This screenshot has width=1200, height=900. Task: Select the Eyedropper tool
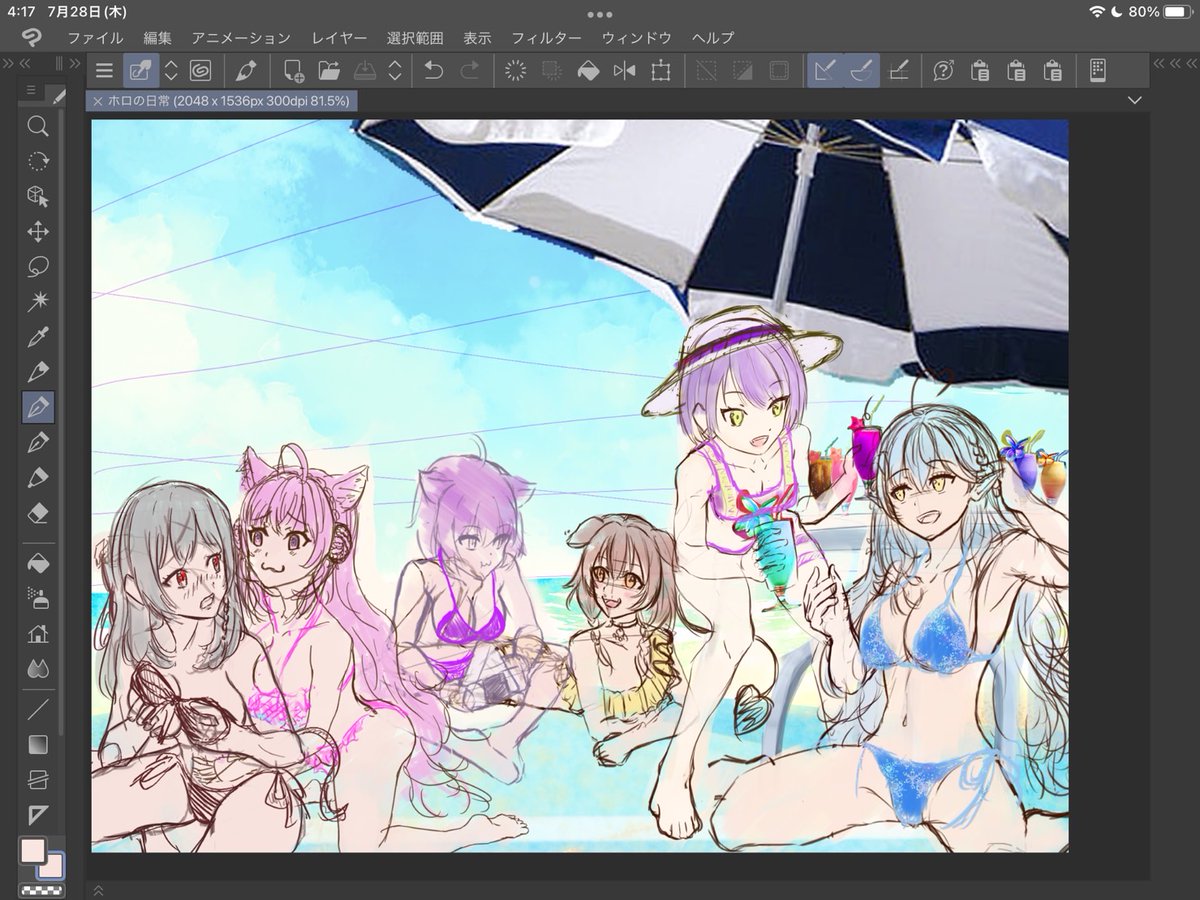point(38,337)
